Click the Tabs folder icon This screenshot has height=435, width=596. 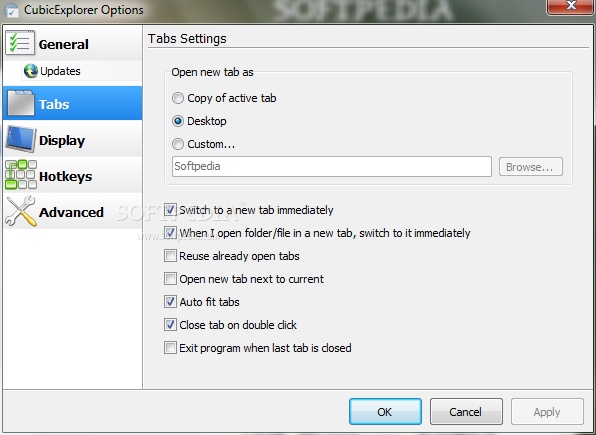click(x=21, y=103)
